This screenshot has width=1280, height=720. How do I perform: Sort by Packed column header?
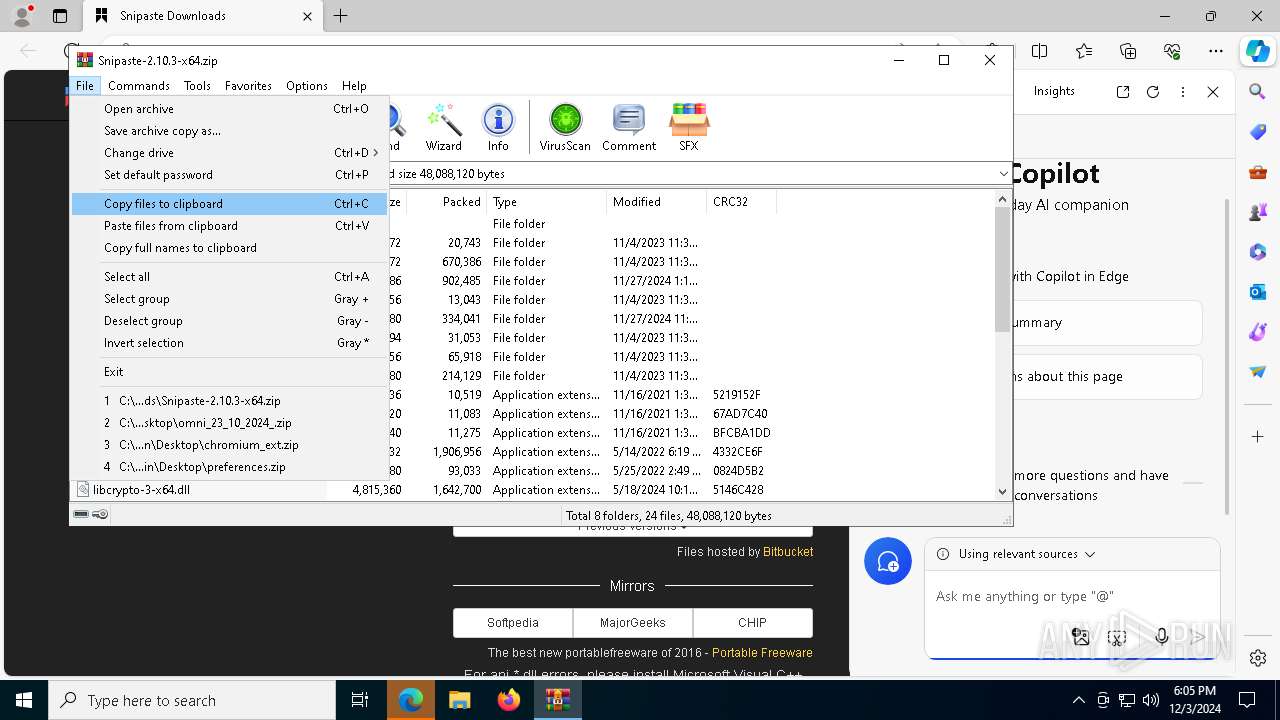[x=447, y=202]
